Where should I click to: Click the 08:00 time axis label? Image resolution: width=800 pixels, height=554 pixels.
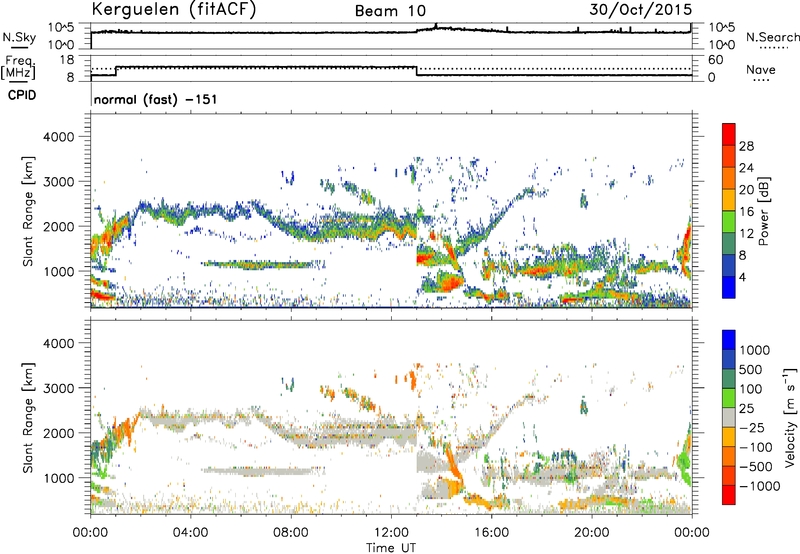291,533
